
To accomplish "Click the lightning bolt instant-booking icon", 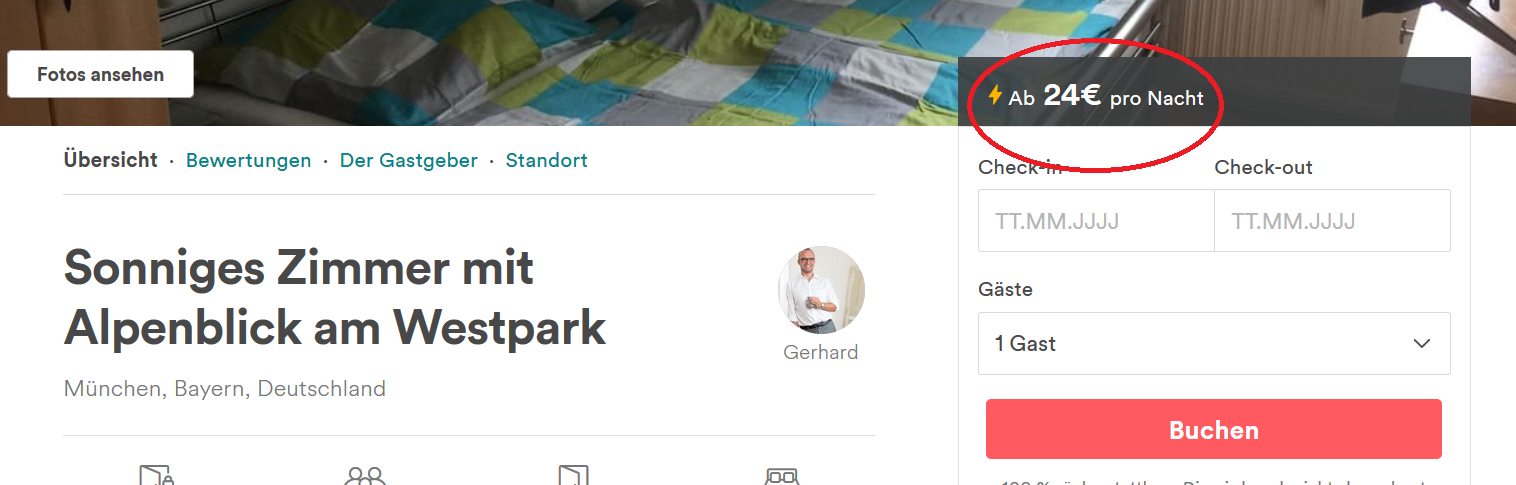I will [995, 96].
